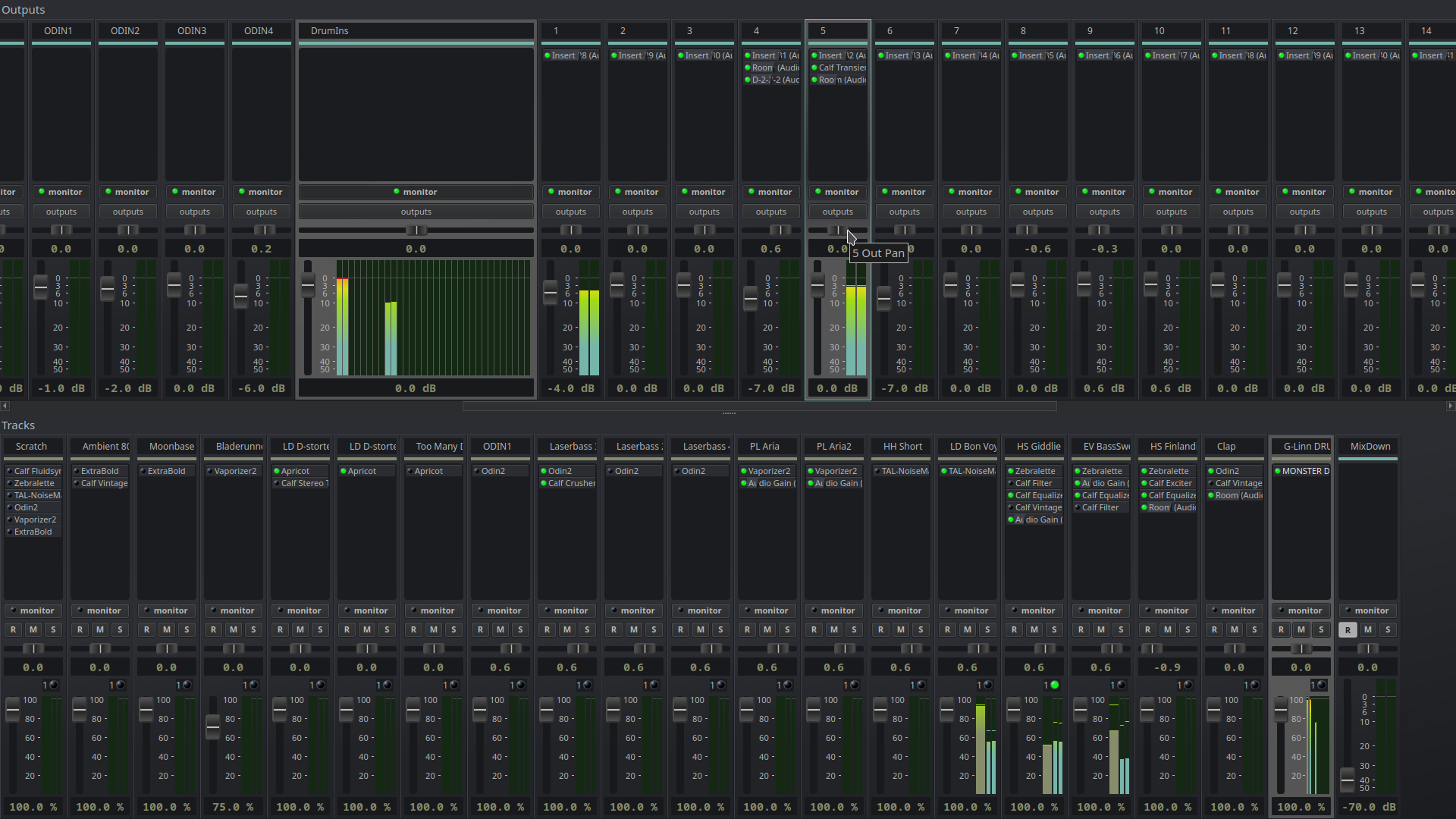Click the MIDI channel LED on G-Linn DRU strip
This screenshot has width=1456, height=819.
pyautogui.click(x=1321, y=685)
